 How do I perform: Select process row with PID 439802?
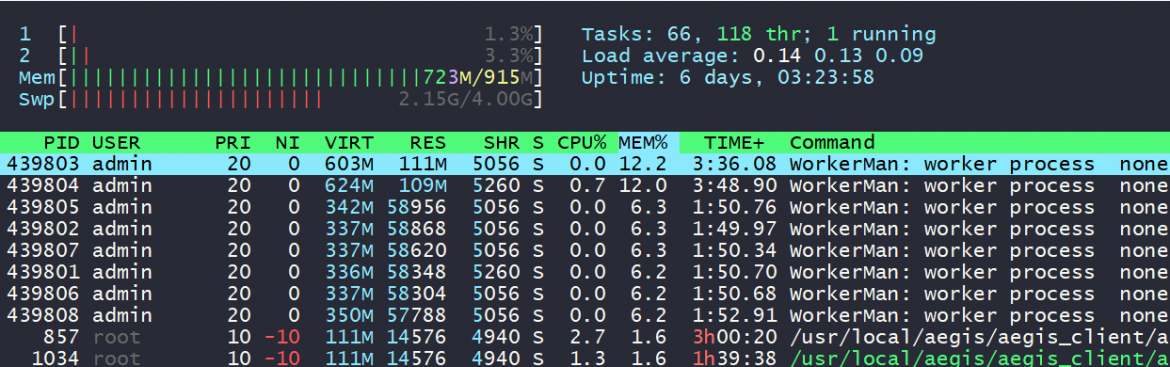click(585, 228)
